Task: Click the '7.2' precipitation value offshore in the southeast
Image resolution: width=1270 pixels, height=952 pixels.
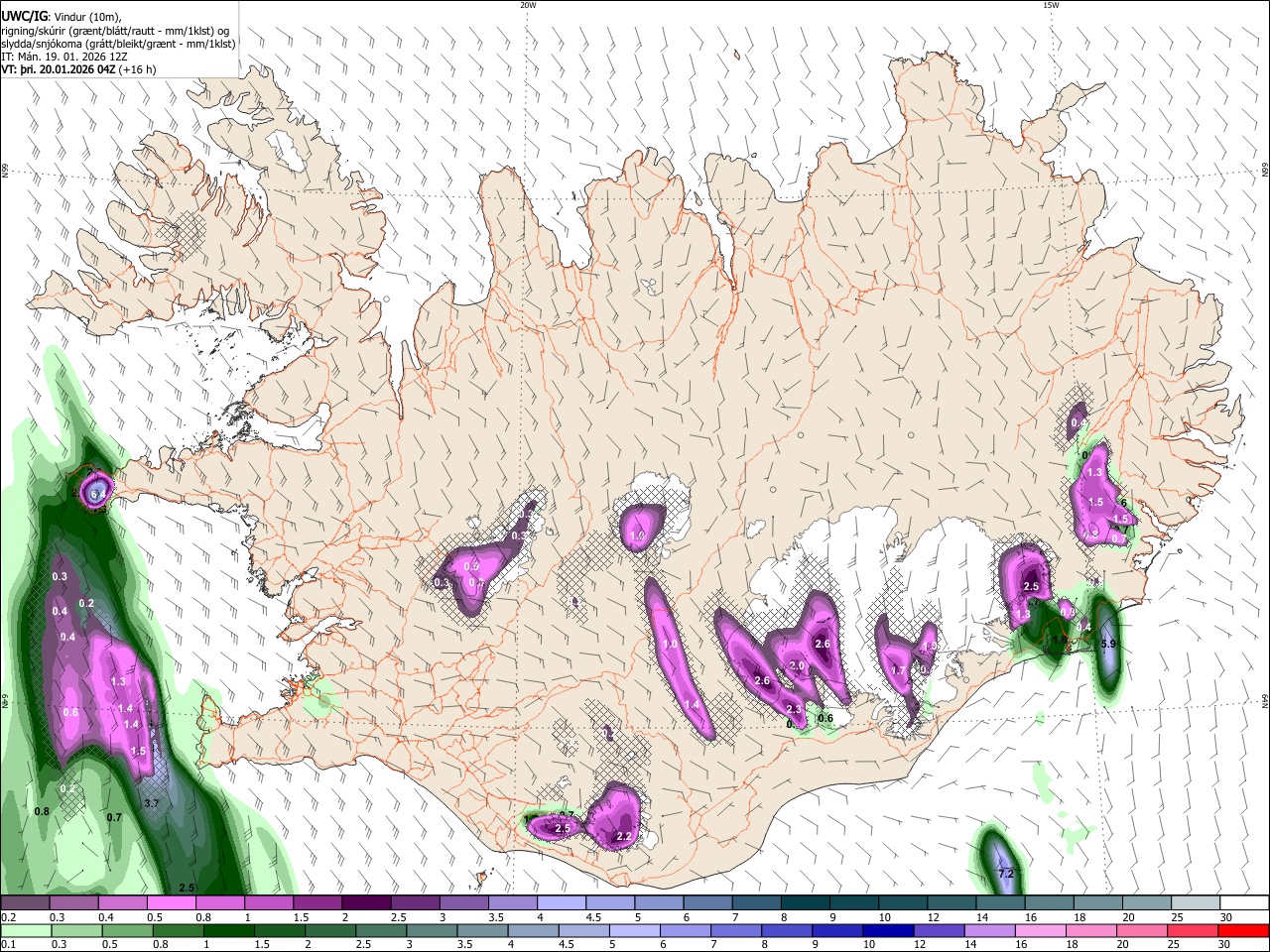Action: coord(1005,874)
